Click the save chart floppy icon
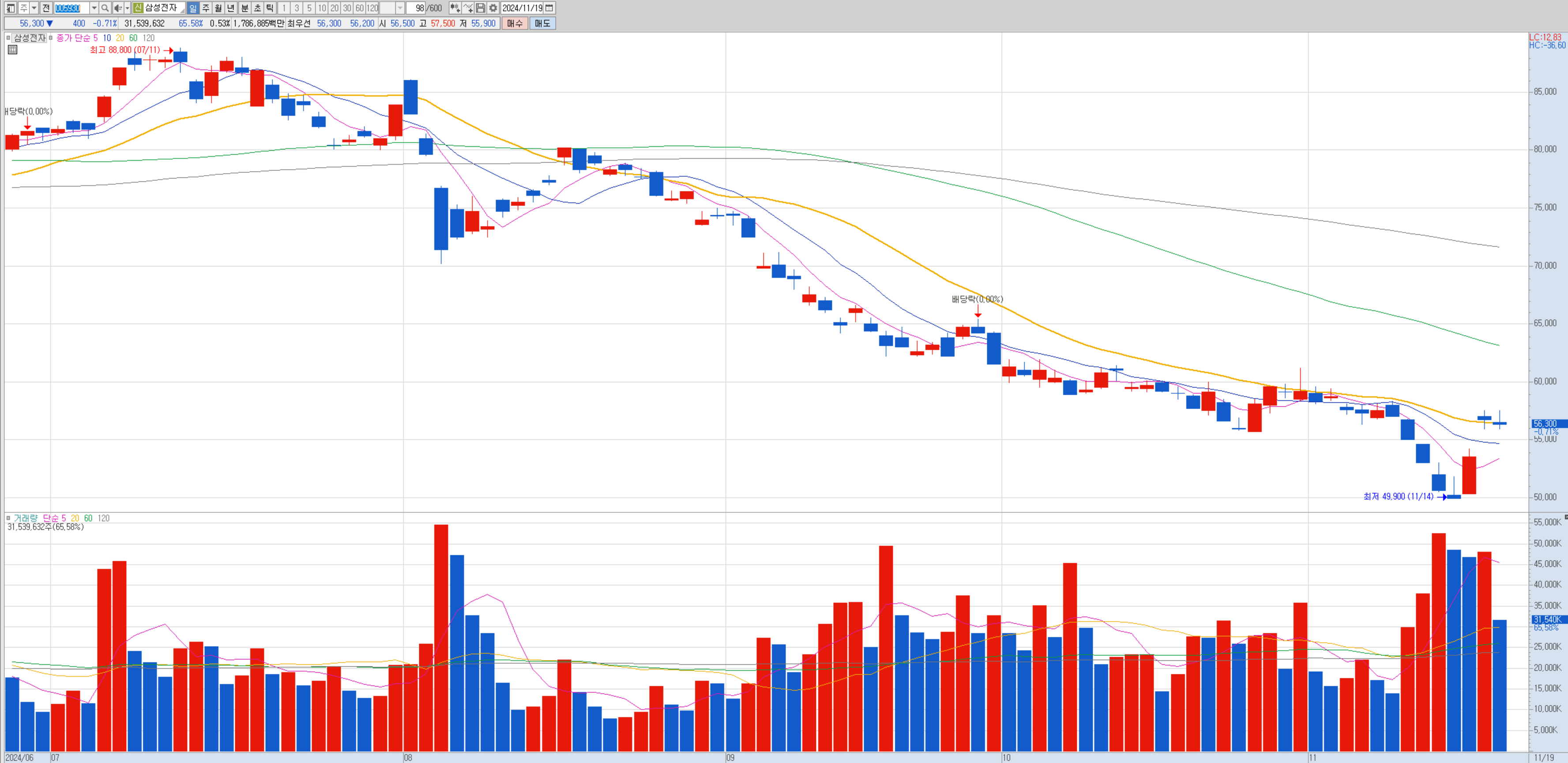 (x=480, y=8)
